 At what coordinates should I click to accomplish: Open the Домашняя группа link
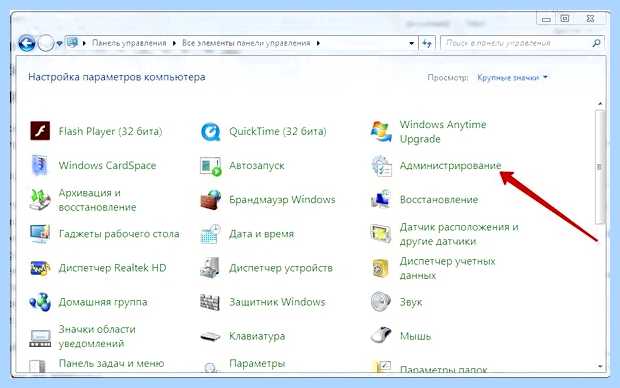(x=103, y=302)
